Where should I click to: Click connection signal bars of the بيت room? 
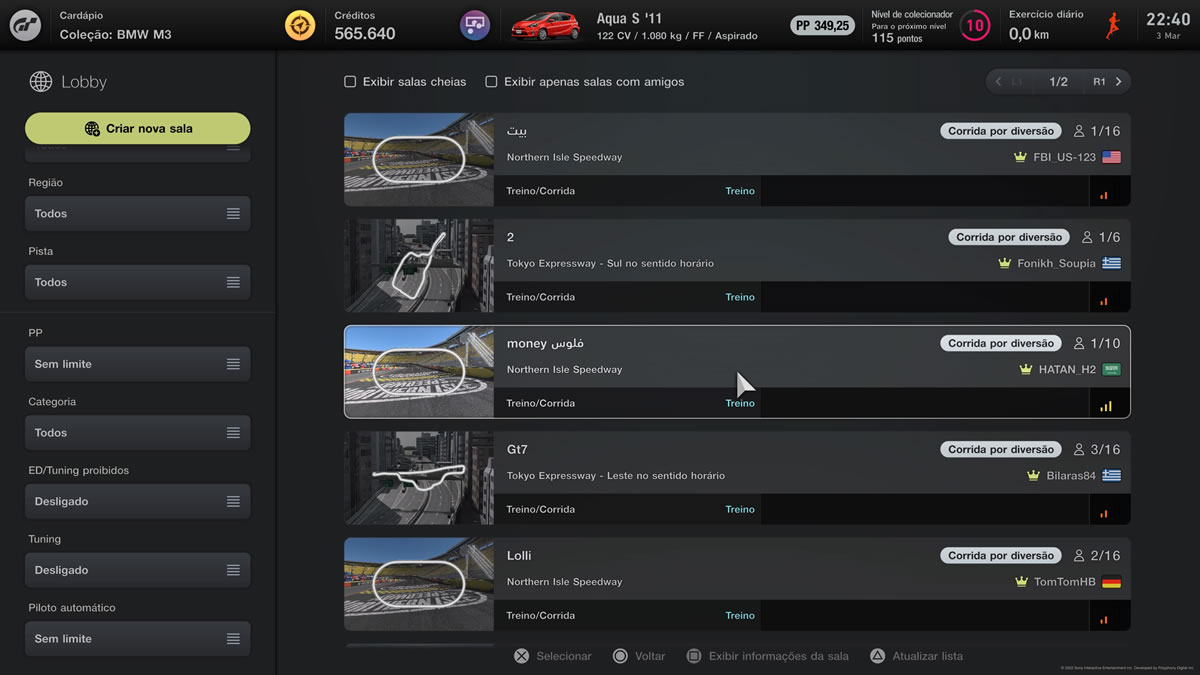point(1105,194)
